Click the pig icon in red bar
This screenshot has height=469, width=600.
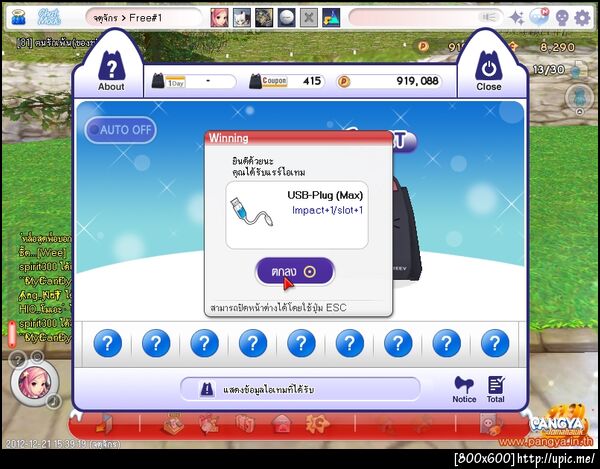[491, 425]
